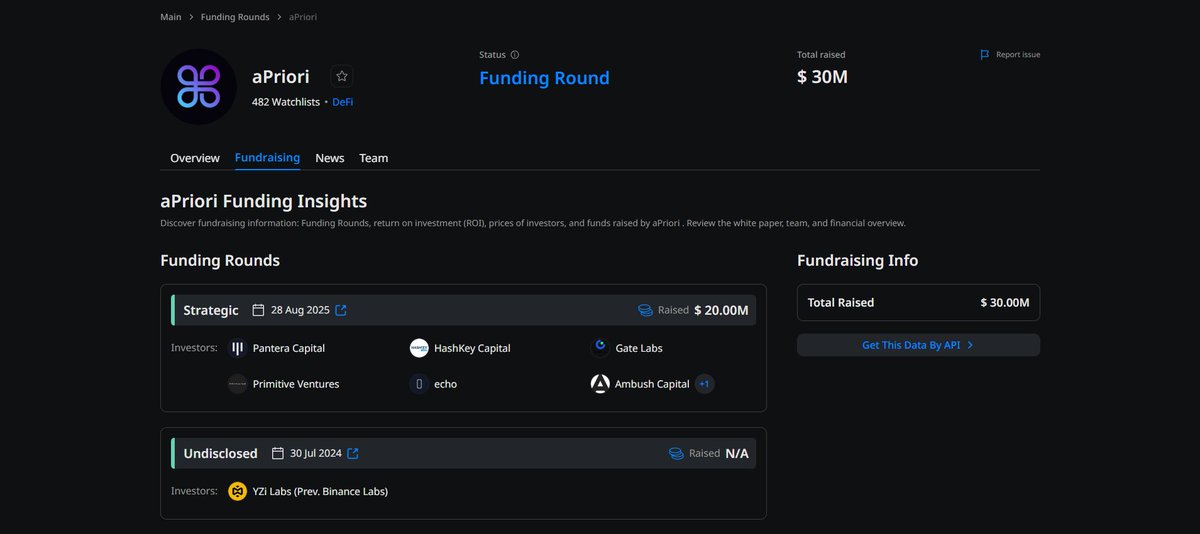The width and height of the screenshot is (1200, 534).
Task: Open echo investor name
Action: (x=446, y=384)
